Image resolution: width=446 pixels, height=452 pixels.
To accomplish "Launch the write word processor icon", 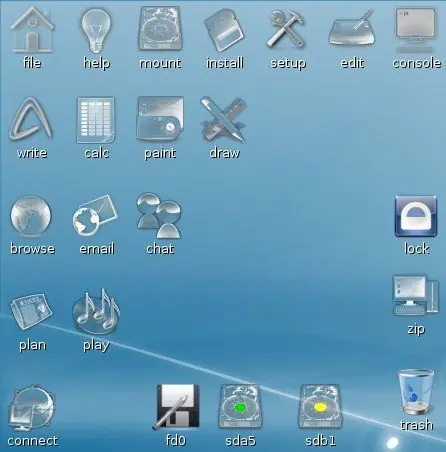I will pyautogui.click(x=31, y=119).
